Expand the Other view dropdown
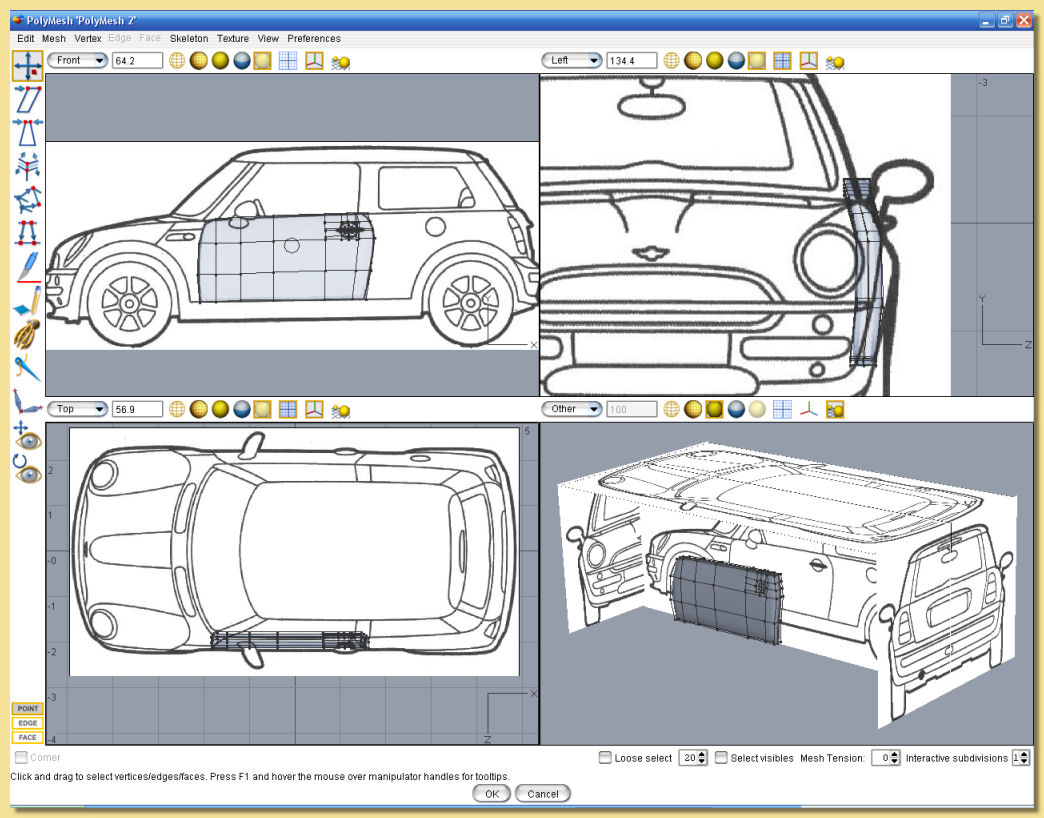 (572, 409)
